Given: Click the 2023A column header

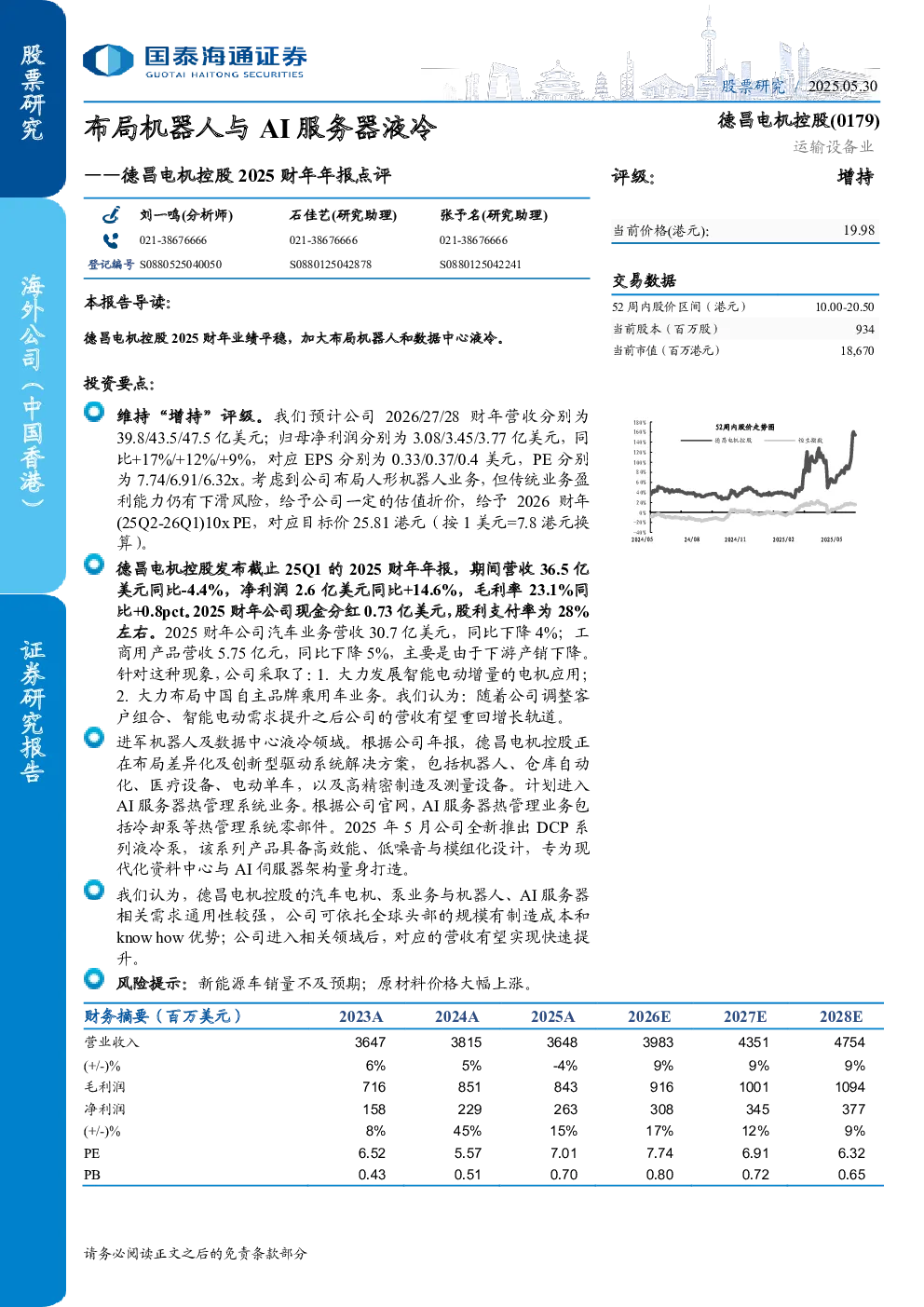Looking at the screenshot, I should tap(360, 1017).
